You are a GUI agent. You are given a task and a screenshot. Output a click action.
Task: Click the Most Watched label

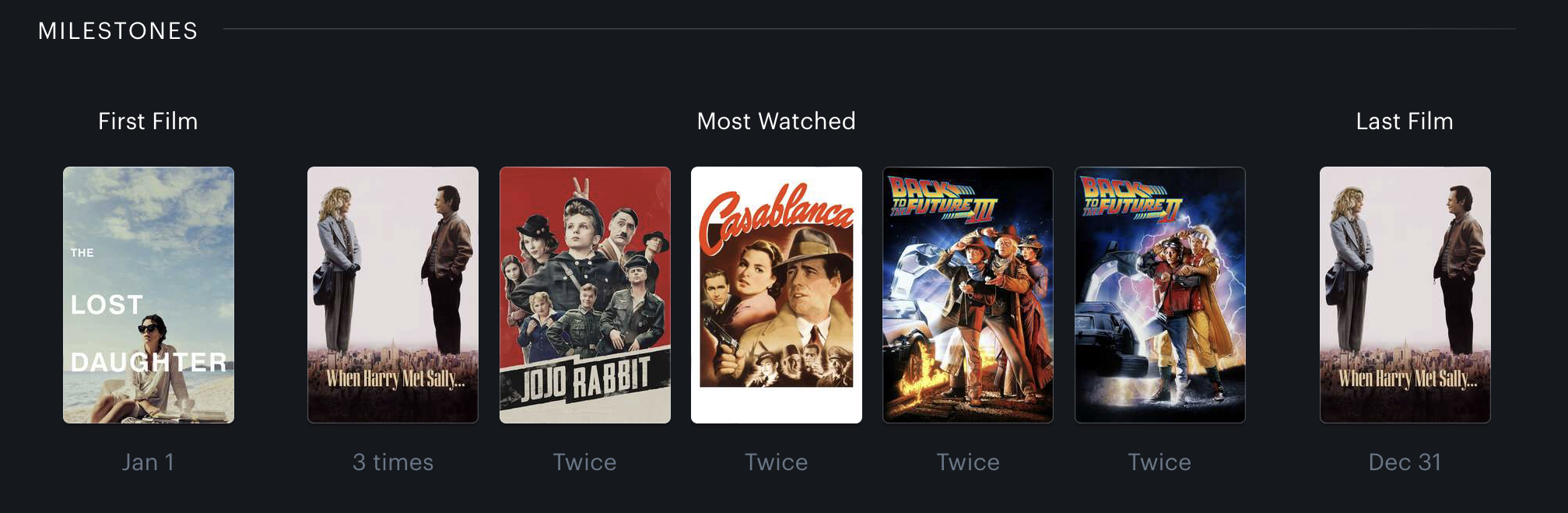point(777,121)
